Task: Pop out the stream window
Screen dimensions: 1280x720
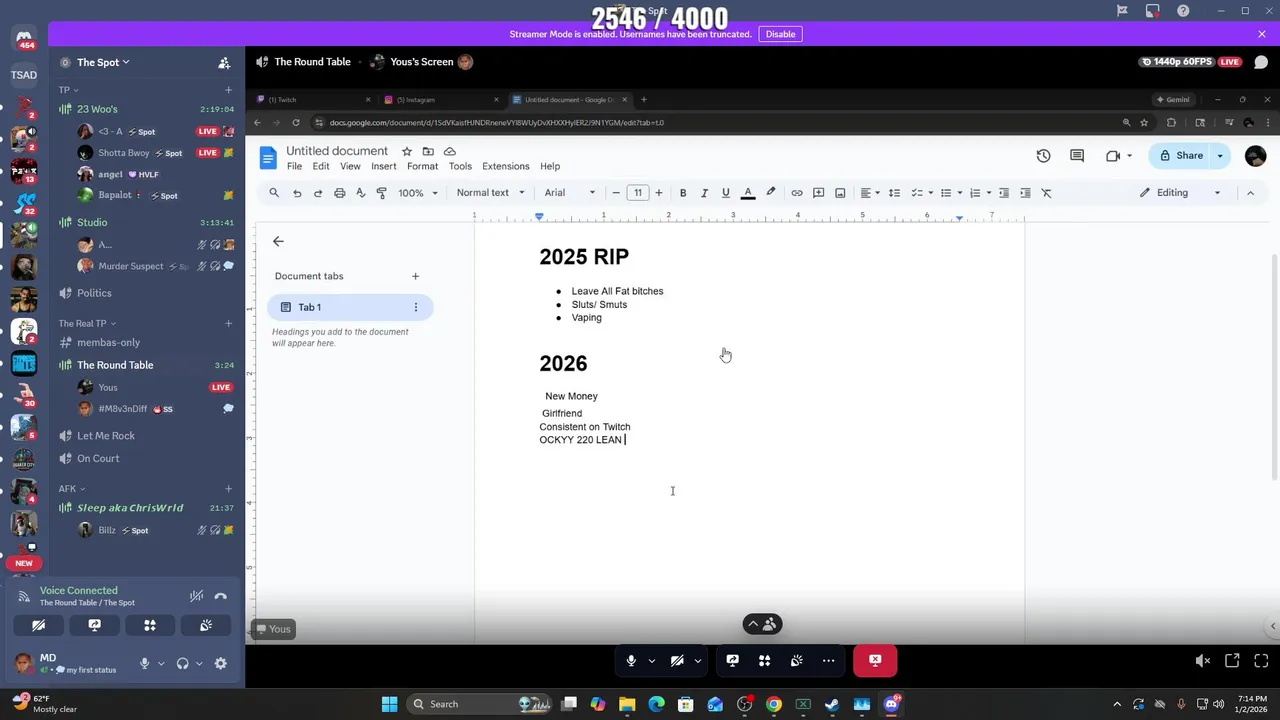Action: (1232, 661)
